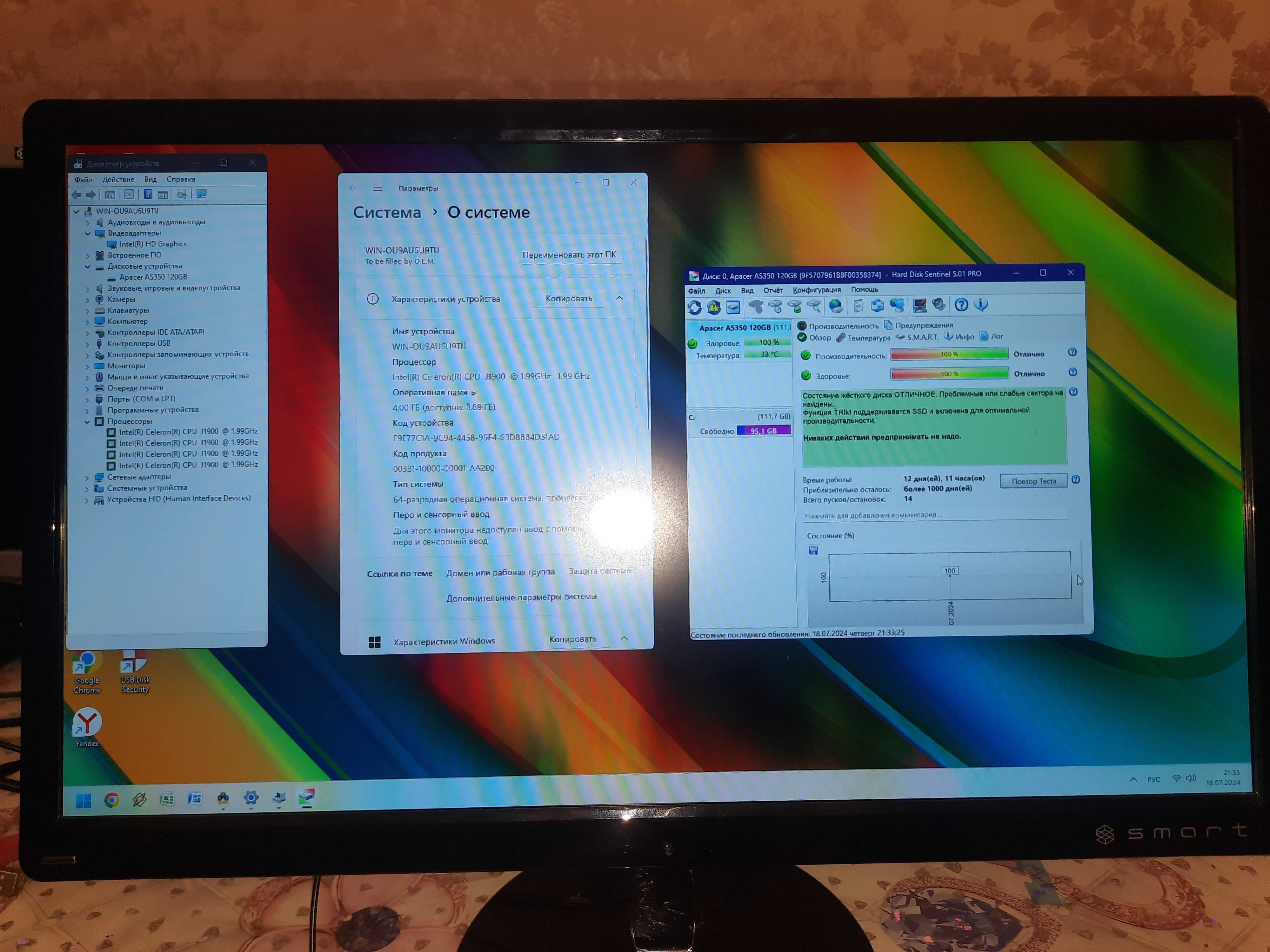Image resolution: width=1270 pixels, height=952 pixels.
Task: Expand the Камеры node
Action: (x=87, y=300)
